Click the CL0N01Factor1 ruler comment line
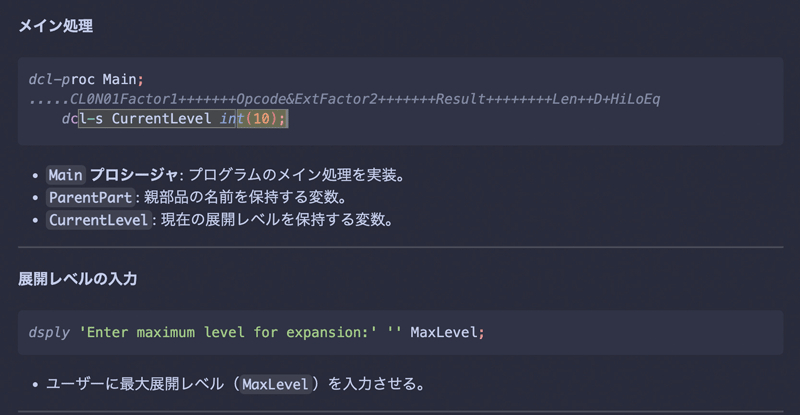This screenshot has width=800, height=415. [344, 99]
